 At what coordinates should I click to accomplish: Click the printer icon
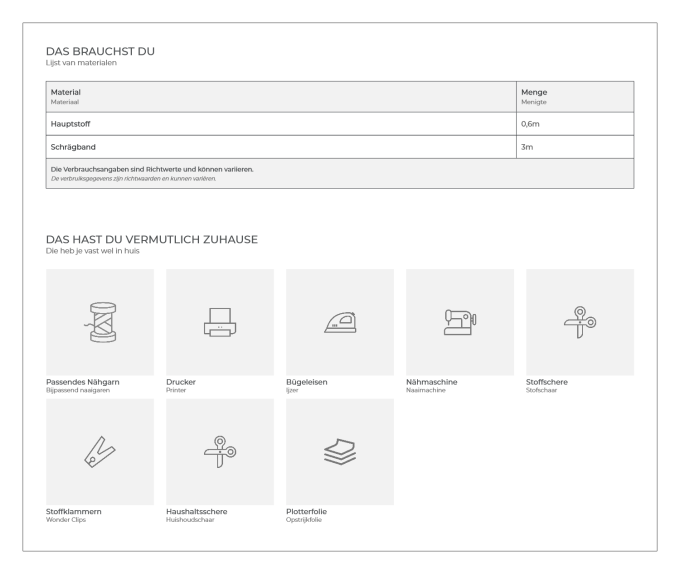pos(220,322)
